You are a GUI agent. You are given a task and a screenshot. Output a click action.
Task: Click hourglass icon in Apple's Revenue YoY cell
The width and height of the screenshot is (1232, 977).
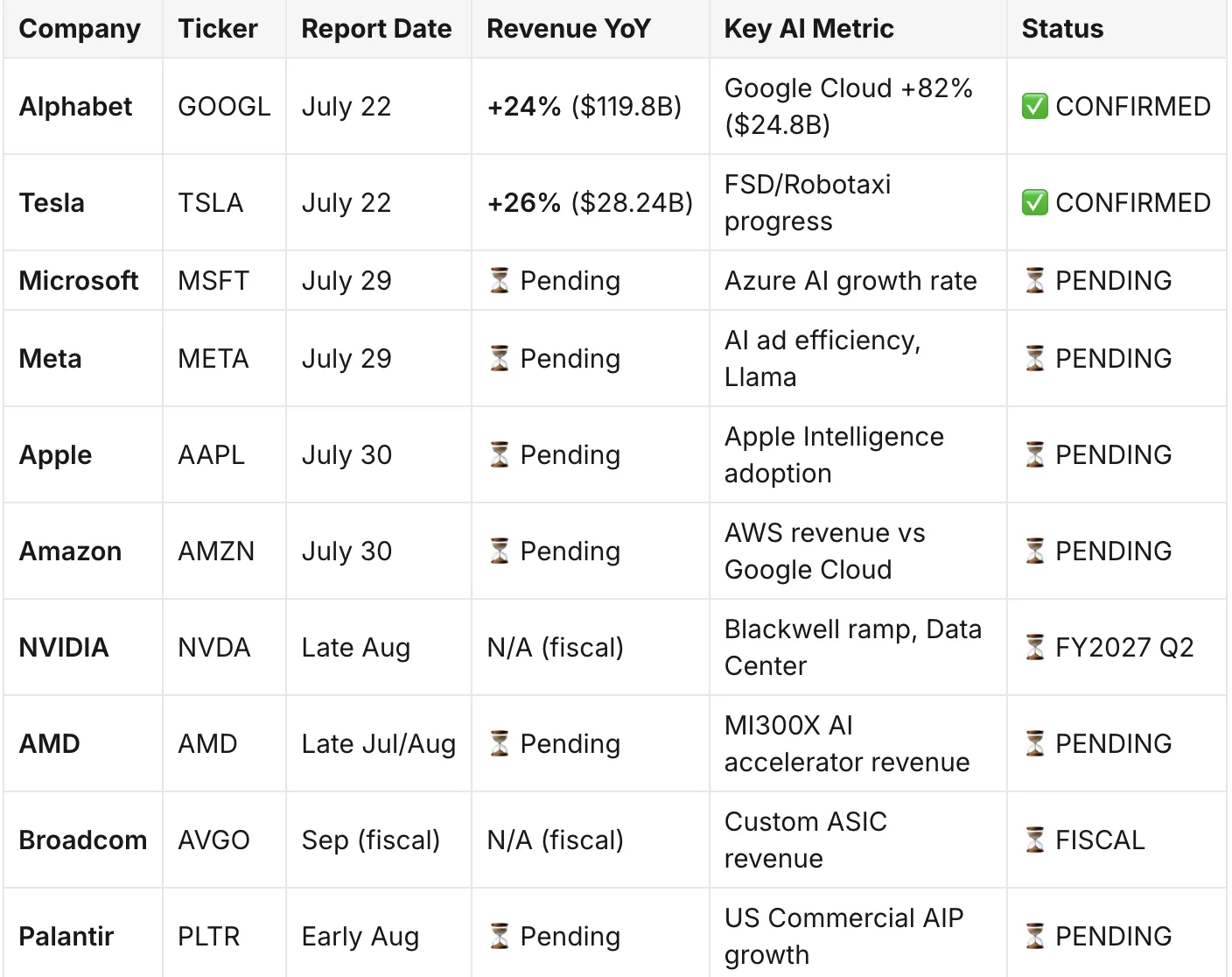tap(500, 455)
